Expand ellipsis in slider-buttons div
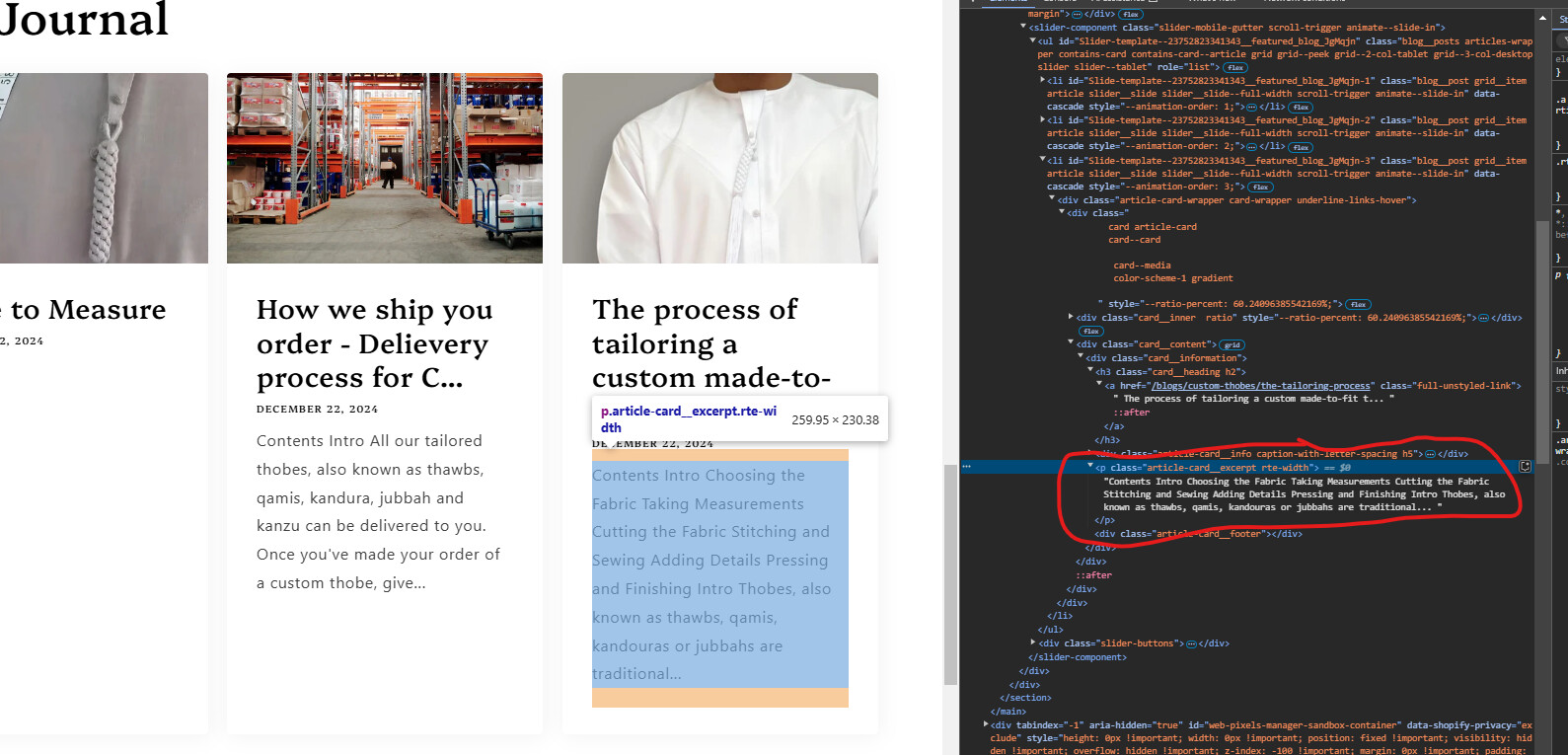 1192,643
